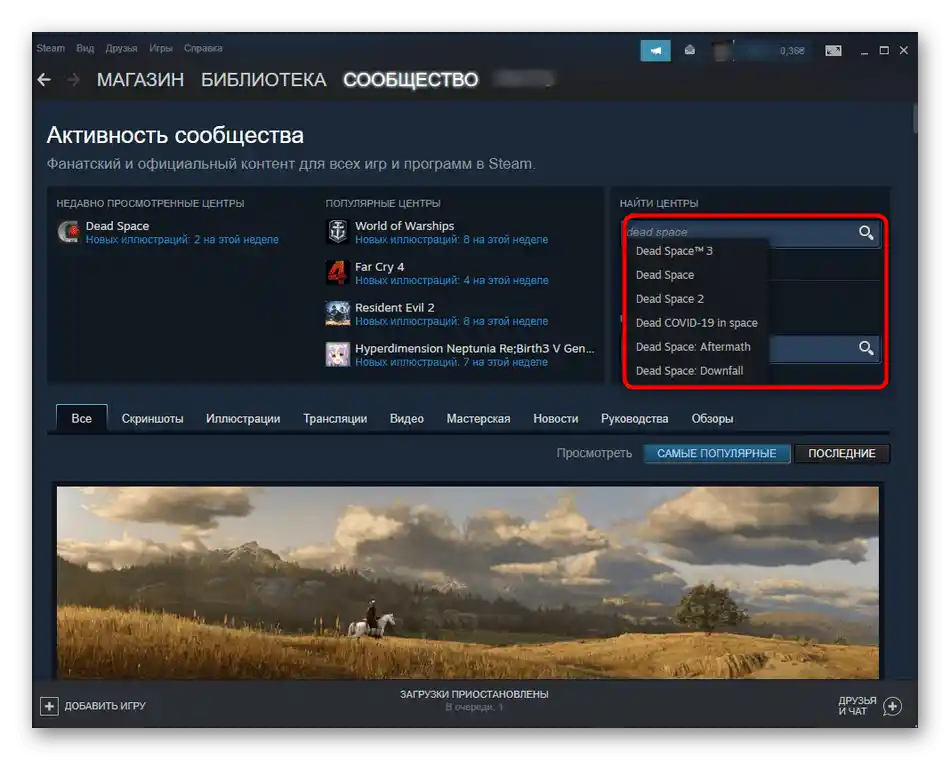Click the page vertical scrollbar
The height and width of the screenshot is (760, 950).
[915, 119]
